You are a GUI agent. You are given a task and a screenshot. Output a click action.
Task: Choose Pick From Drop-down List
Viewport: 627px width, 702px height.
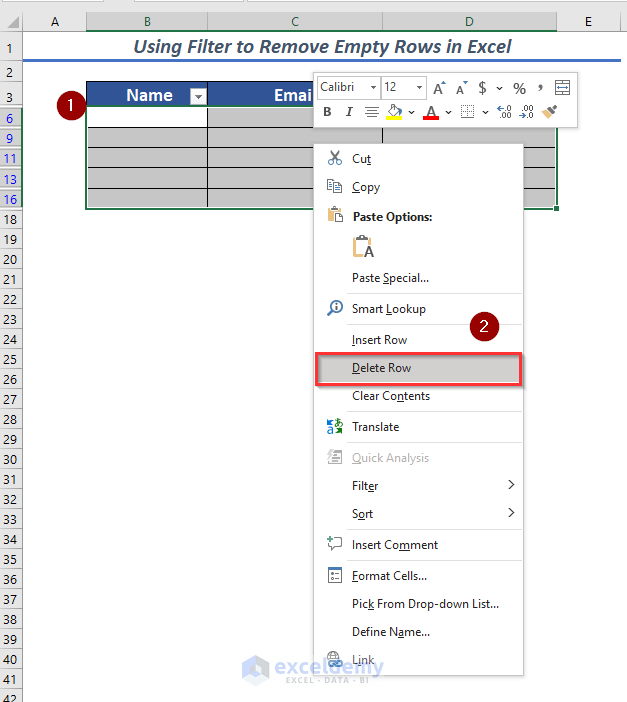pos(418,604)
